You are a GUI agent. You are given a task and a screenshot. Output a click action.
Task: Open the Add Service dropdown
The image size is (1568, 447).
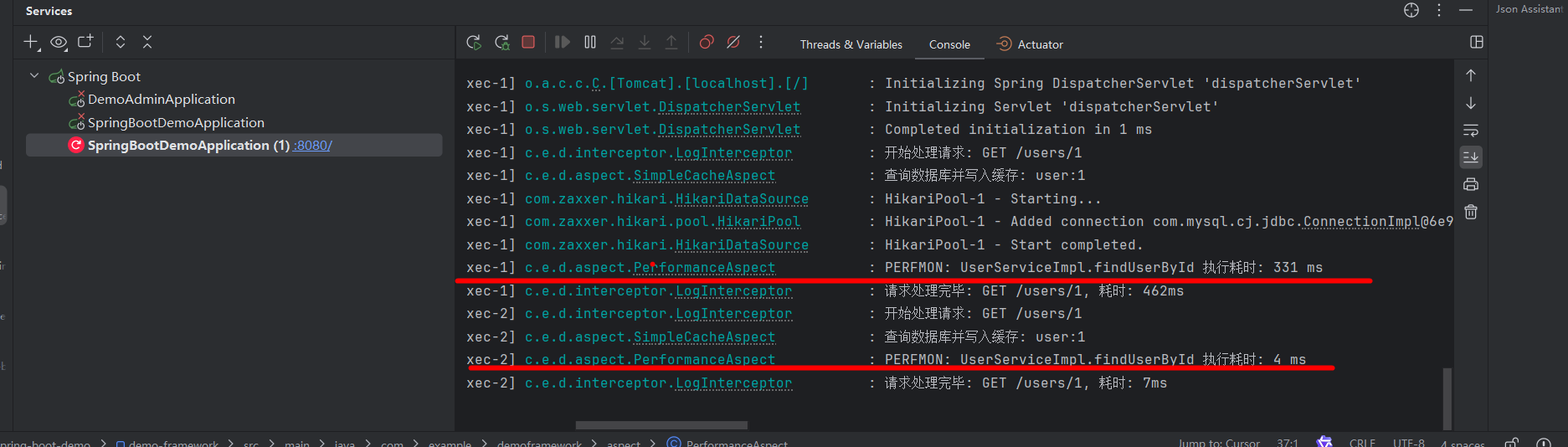(x=32, y=43)
